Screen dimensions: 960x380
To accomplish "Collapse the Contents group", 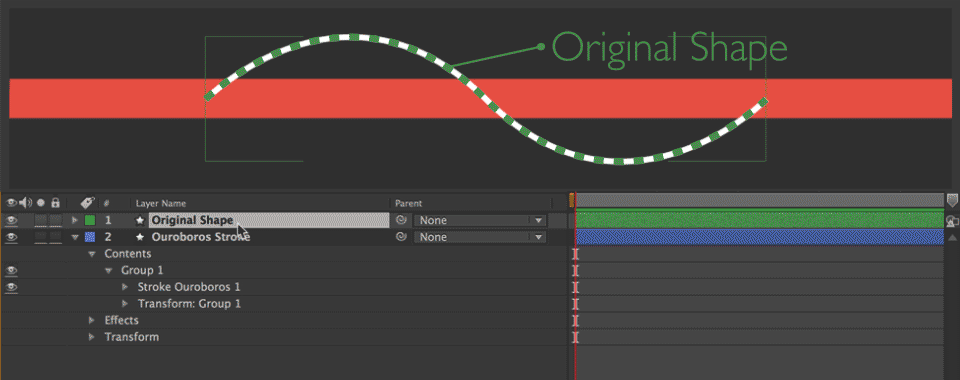I will [92, 254].
